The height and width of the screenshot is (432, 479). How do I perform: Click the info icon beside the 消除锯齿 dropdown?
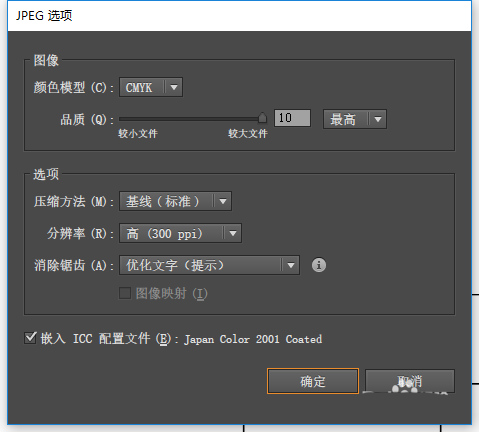pos(319,265)
